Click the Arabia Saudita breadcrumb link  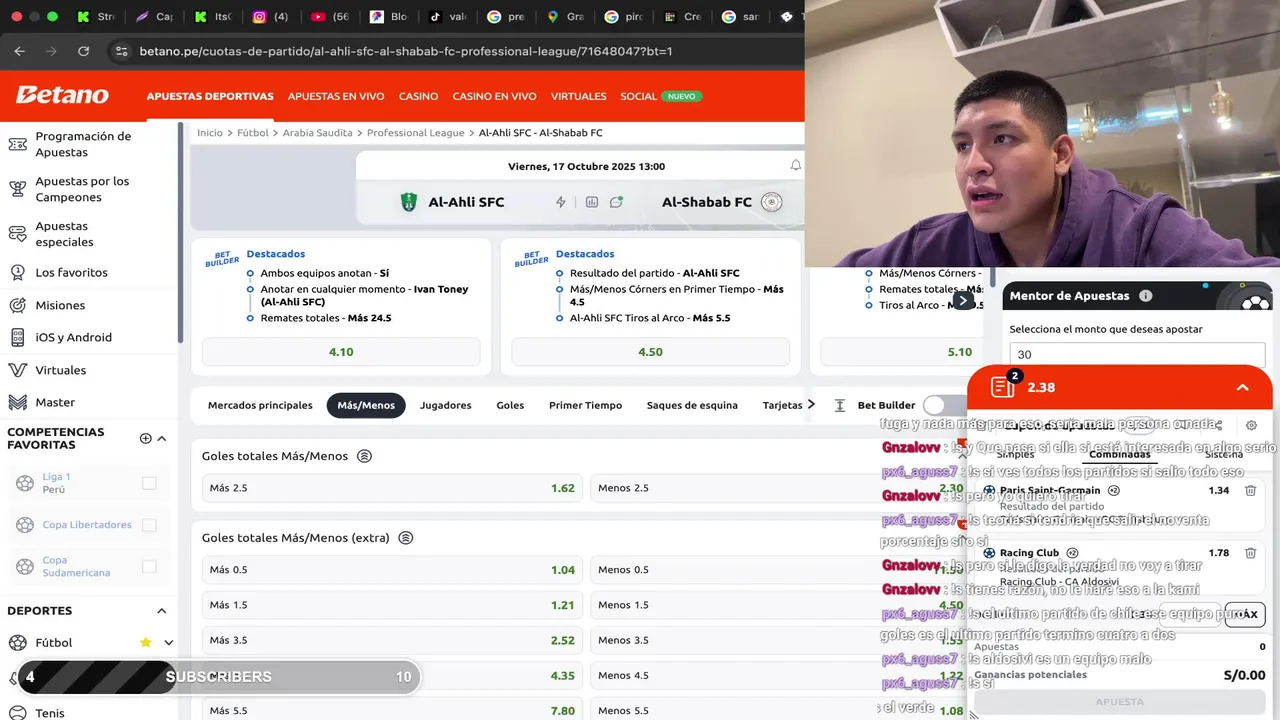(317, 133)
